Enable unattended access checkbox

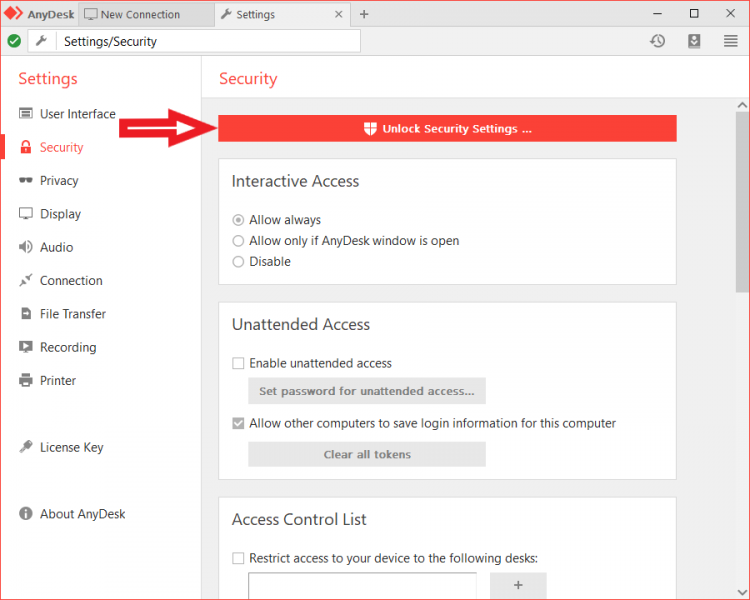(238, 363)
